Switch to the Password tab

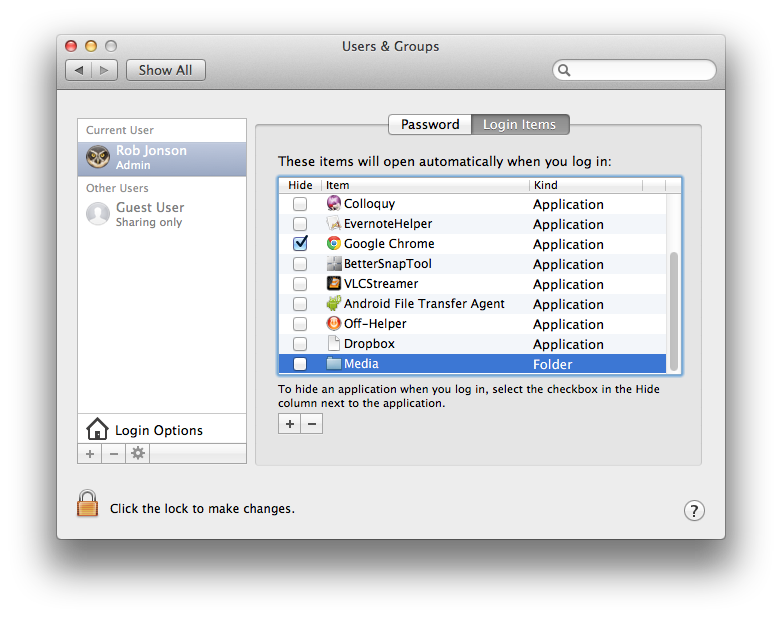click(430, 124)
